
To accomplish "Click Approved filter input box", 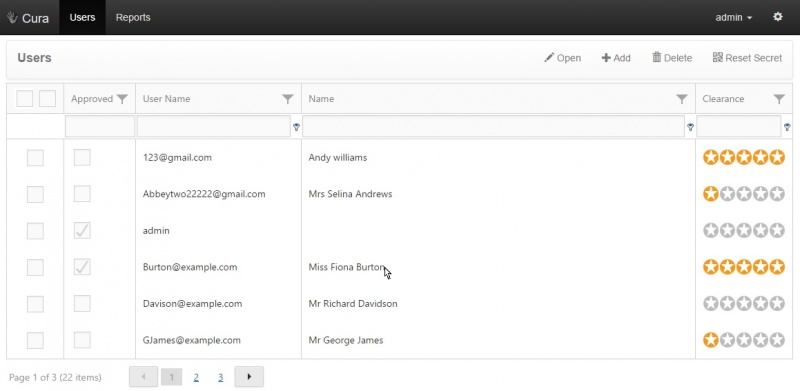I will pos(100,127).
